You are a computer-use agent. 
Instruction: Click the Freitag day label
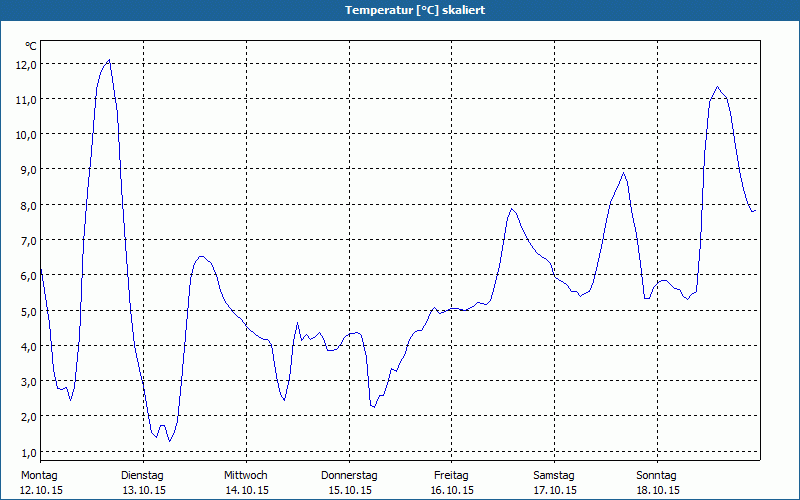pos(451,475)
